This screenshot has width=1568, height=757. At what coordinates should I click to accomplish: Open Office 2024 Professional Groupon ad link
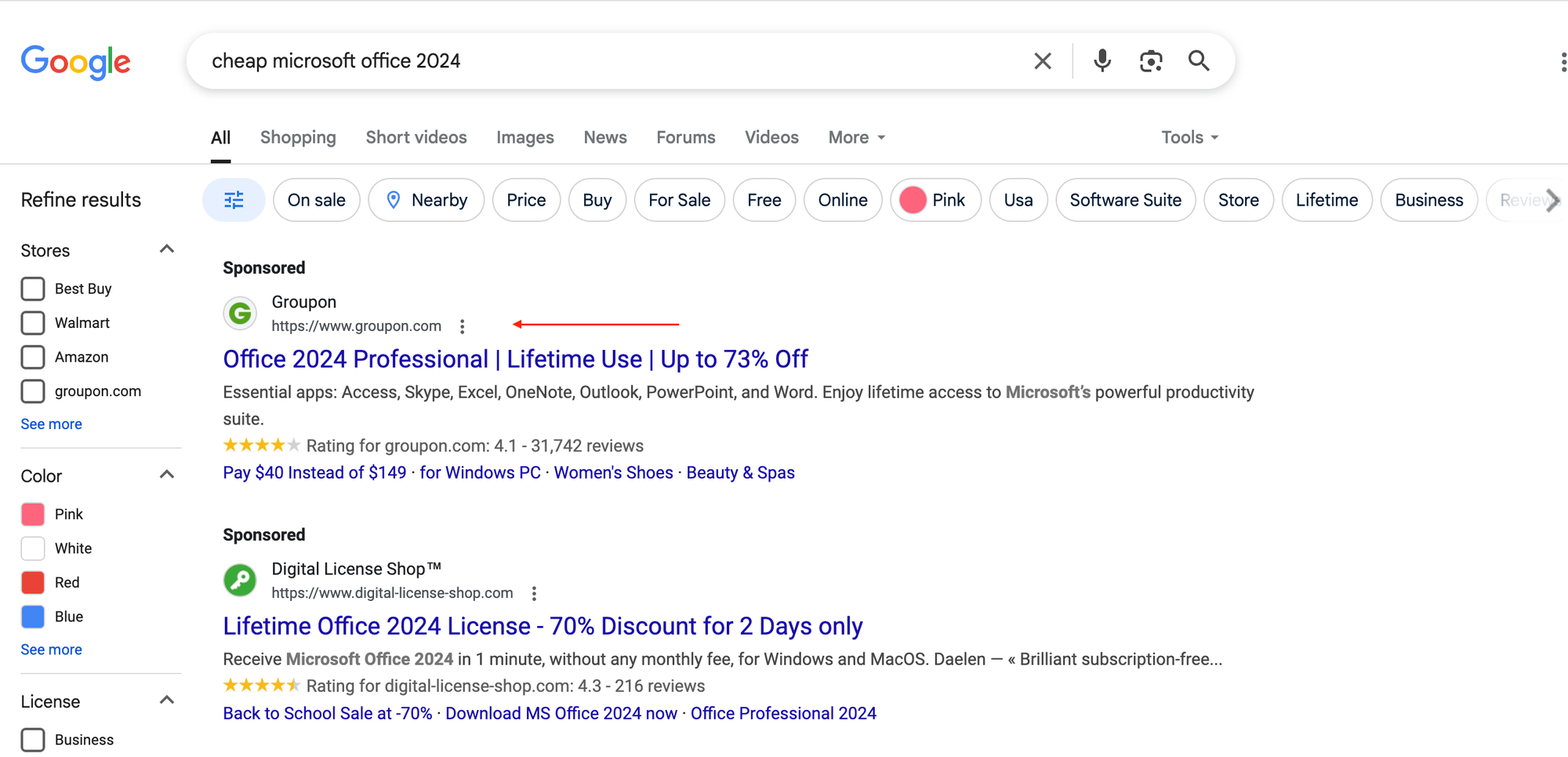click(515, 359)
